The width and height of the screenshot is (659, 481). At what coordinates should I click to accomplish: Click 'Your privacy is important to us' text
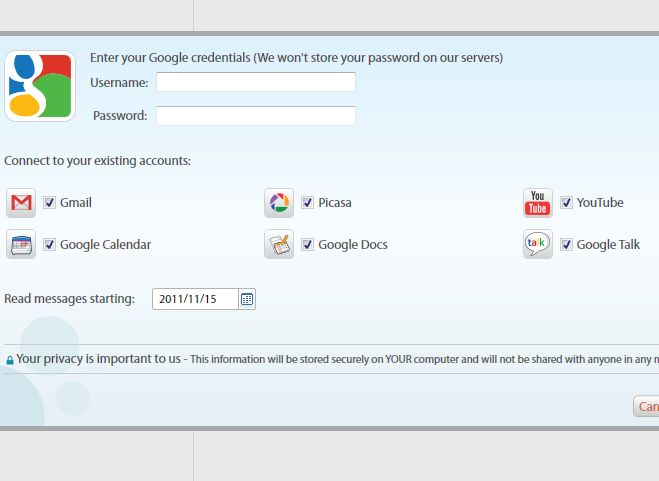[98, 359]
